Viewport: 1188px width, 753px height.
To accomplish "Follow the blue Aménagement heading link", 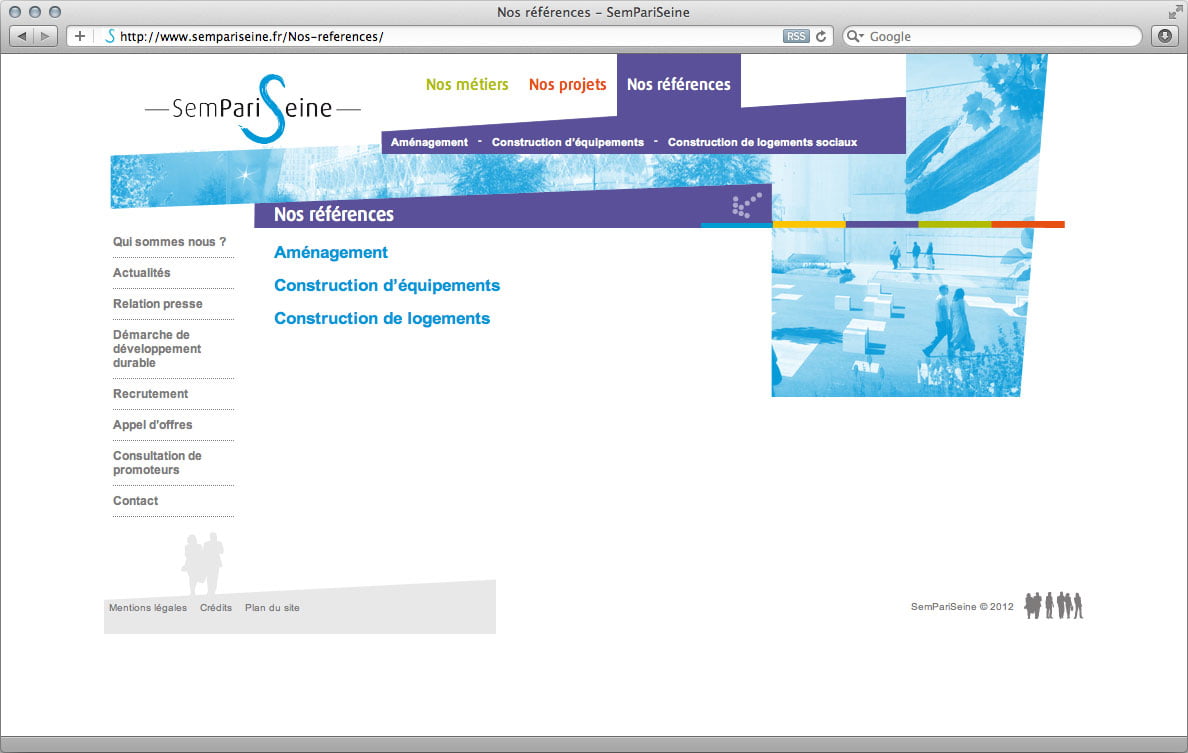I will [x=330, y=252].
